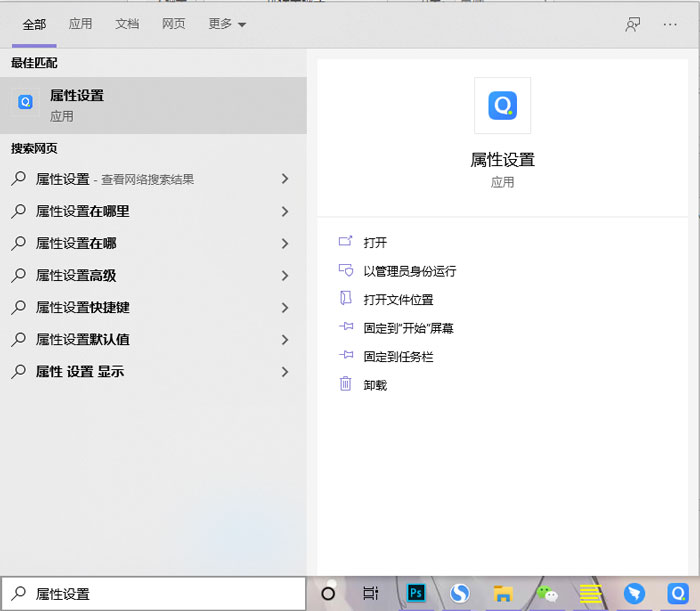Select the 属性设置 best match result
The image size is (700, 611).
click(x=153, y=105)
